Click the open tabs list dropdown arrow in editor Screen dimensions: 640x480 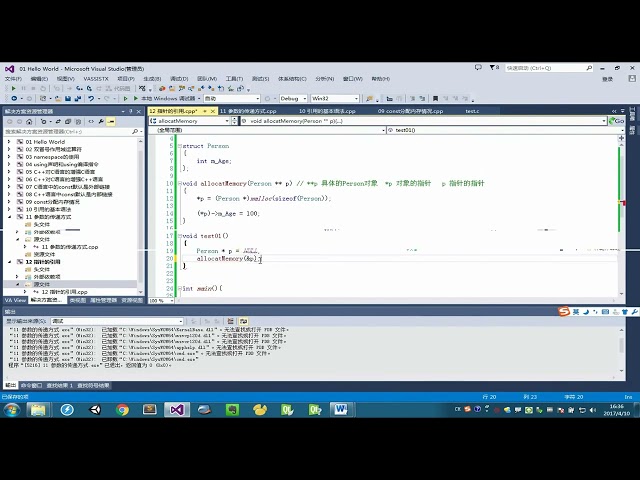622,111
